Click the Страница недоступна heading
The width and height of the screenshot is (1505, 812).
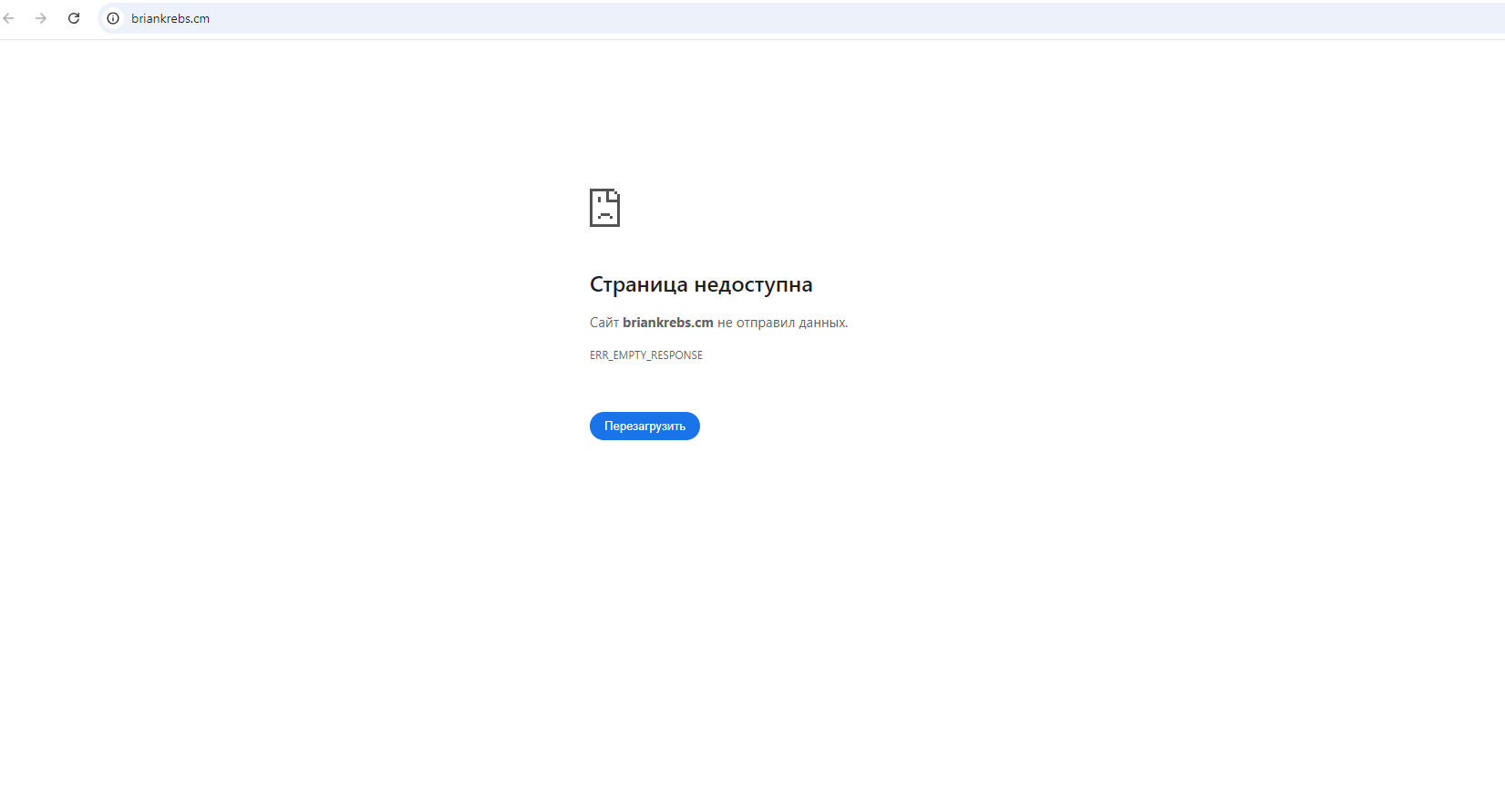(x=701, y=285)
